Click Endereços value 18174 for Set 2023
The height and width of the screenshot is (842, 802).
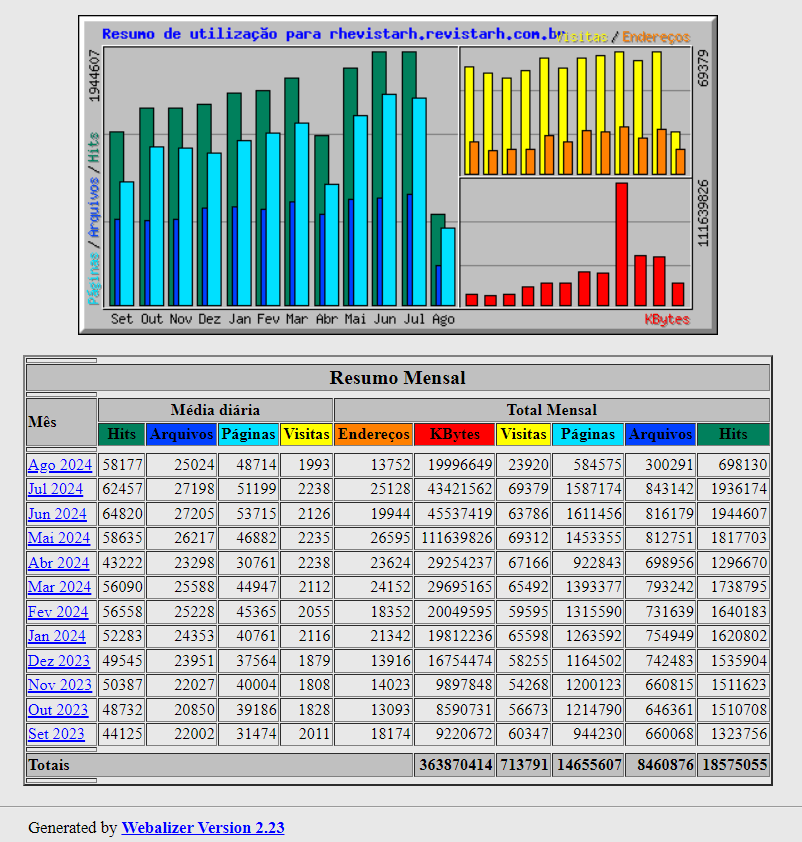coord(390,734)
